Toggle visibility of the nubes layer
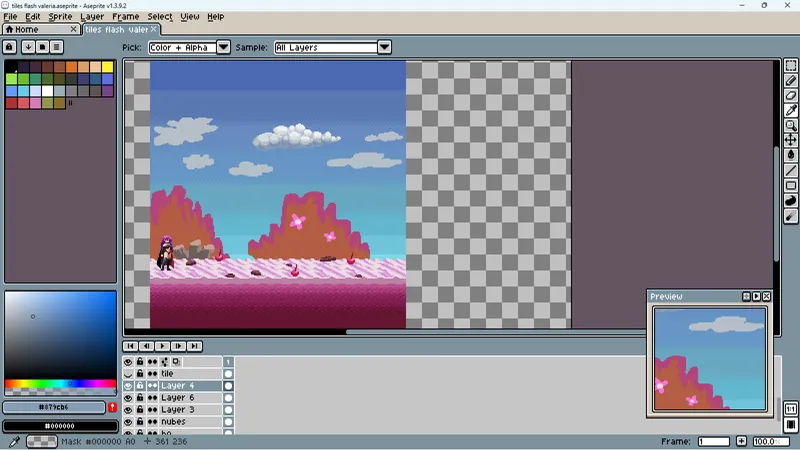Viewport: 800px width, 450px height. coord(128,422)
